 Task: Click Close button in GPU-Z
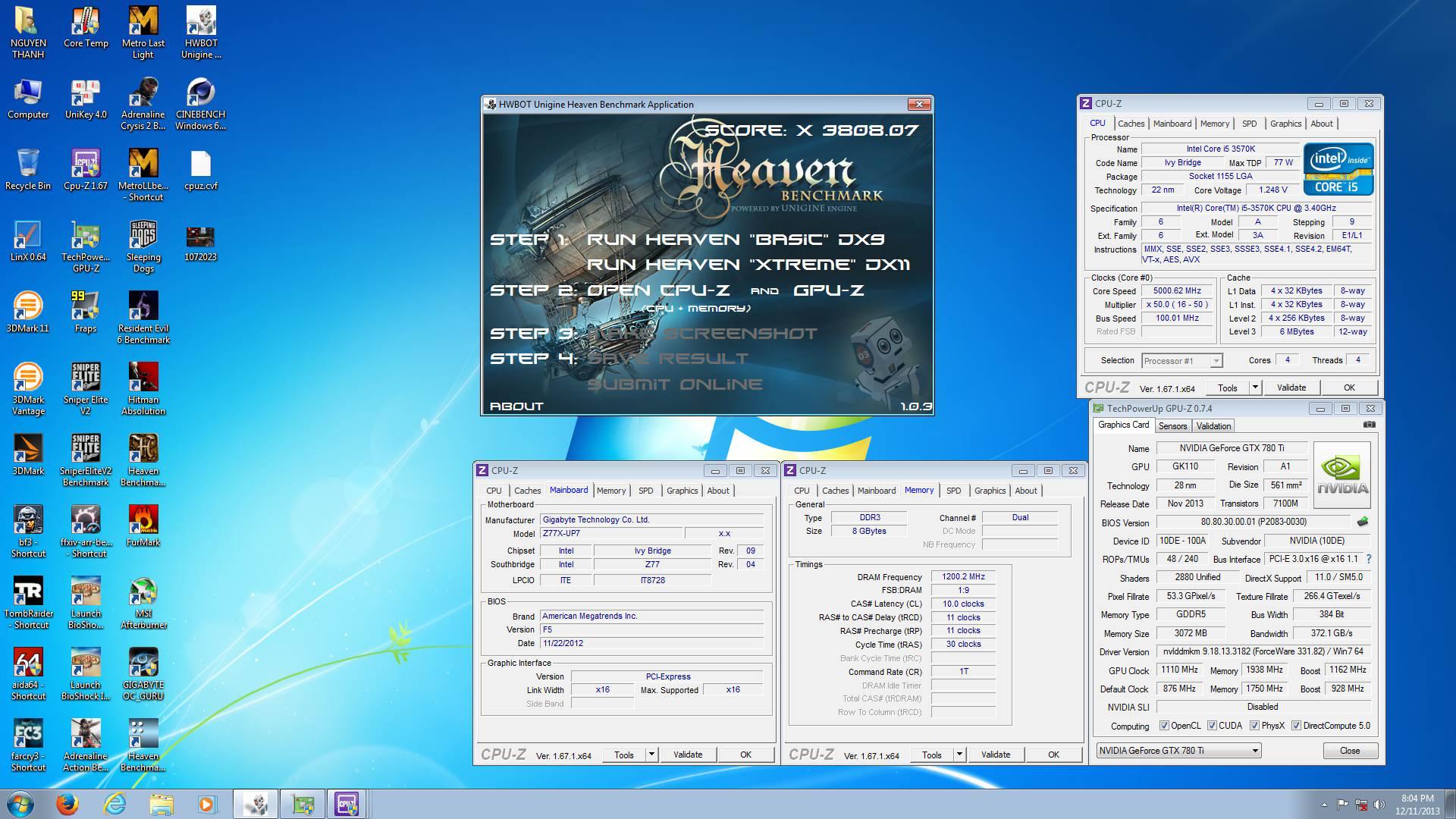pos(1350,750)
